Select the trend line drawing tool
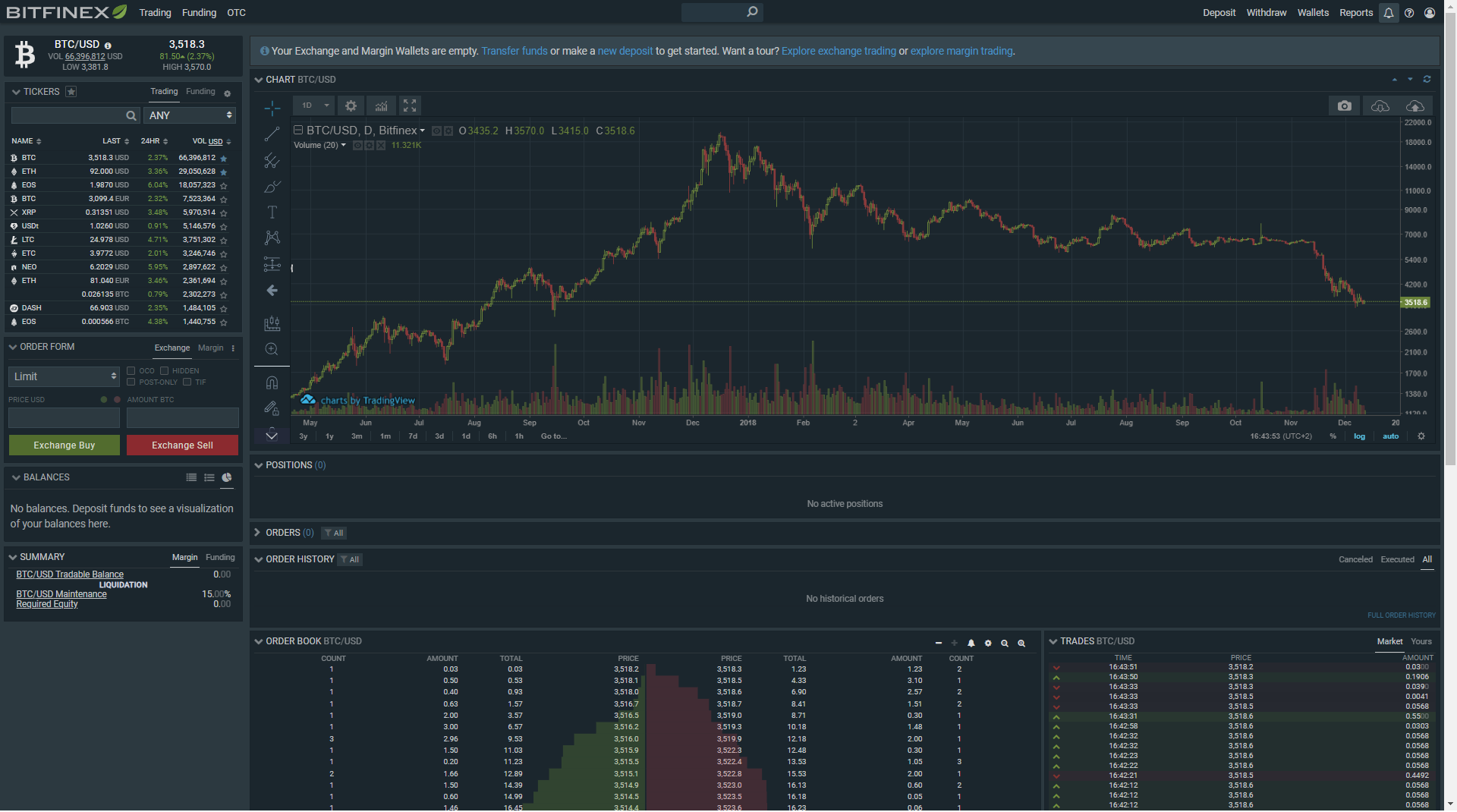This screenshot has width=1457, height=812. point(272,134)
